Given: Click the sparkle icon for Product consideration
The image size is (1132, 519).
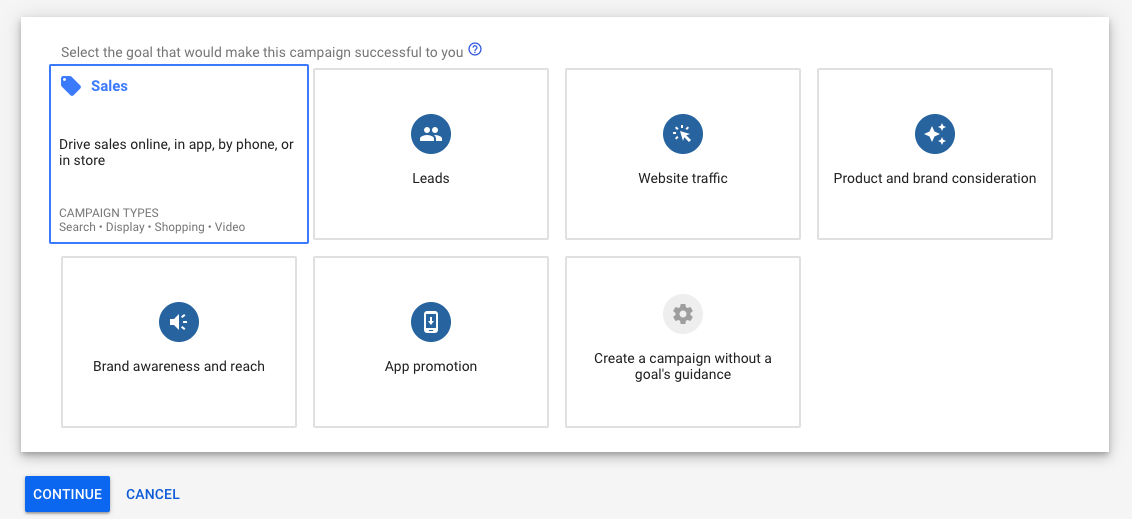Looking at the screenshot, I should pyautogui.click(x=935, y=134).
